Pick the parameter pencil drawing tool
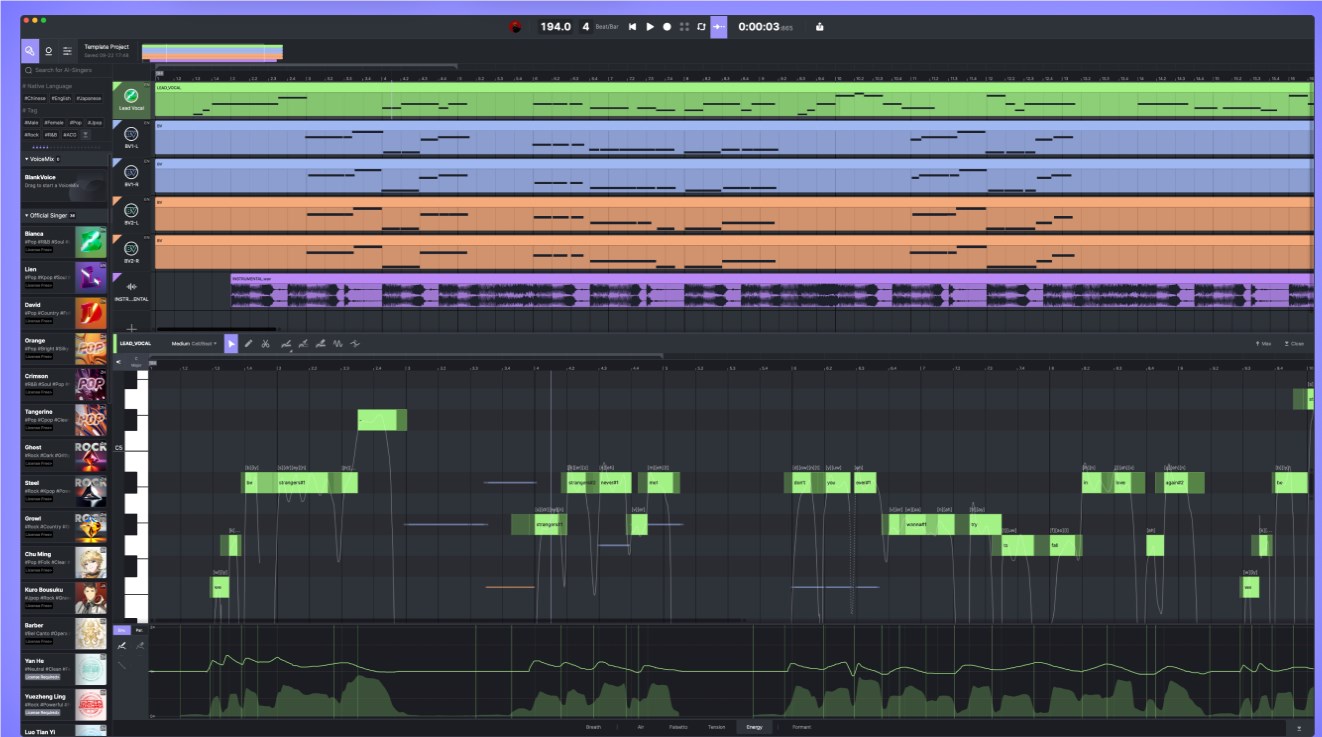The width and height of the screenshot is (1322, 737). click(122, 646)
